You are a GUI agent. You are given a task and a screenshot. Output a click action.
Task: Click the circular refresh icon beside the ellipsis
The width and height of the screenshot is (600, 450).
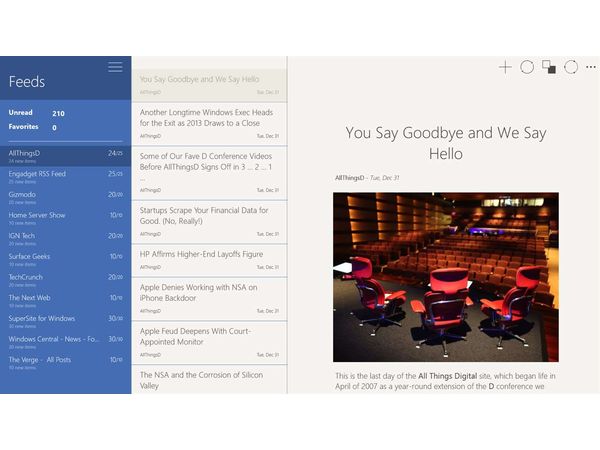coord(571,67)
